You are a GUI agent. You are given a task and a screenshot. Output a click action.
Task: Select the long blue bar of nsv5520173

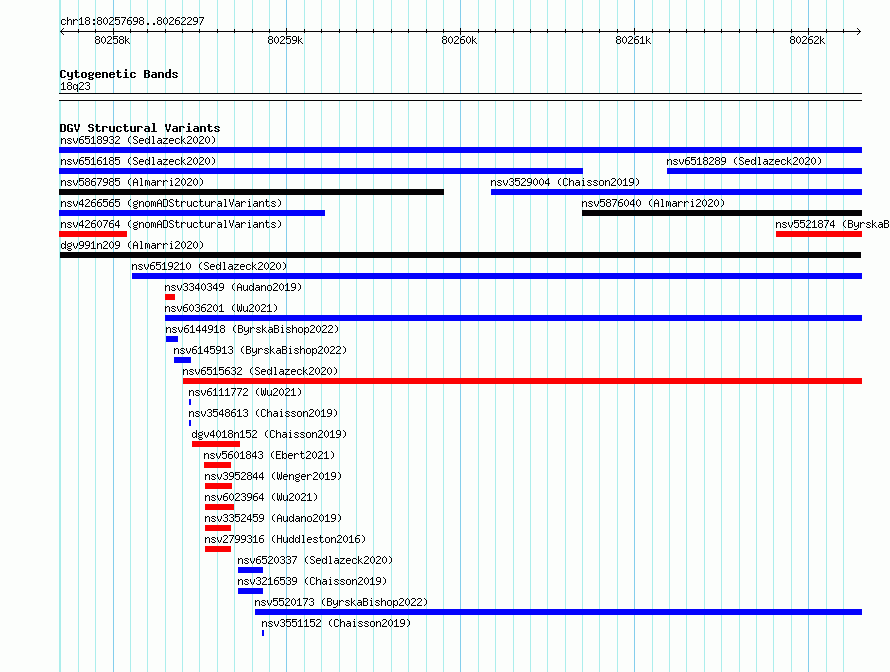tap(559, 612)
